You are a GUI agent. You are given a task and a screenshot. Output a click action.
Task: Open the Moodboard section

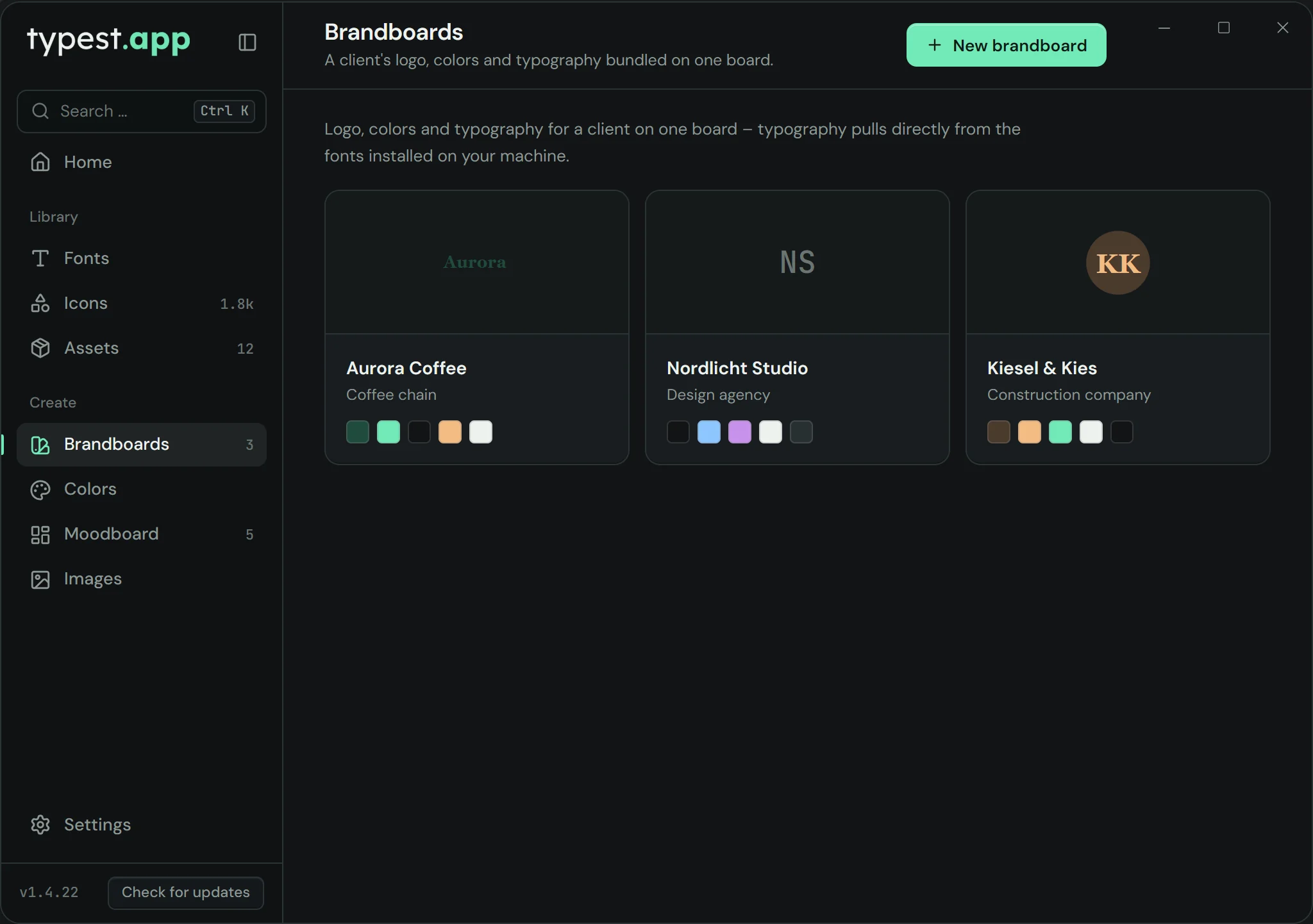pos(142,534)
